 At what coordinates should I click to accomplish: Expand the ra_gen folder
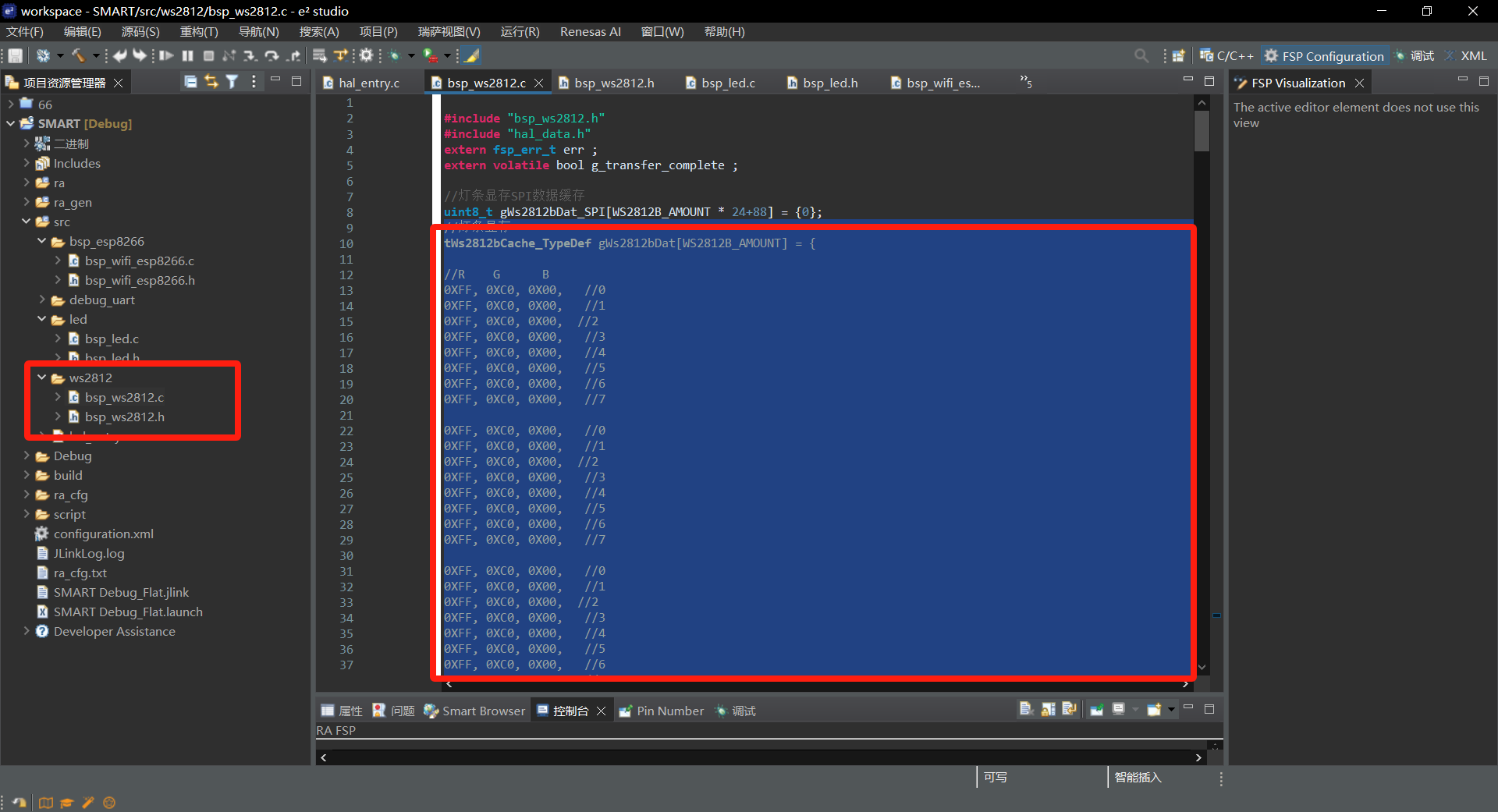click(x=27, y=202)
